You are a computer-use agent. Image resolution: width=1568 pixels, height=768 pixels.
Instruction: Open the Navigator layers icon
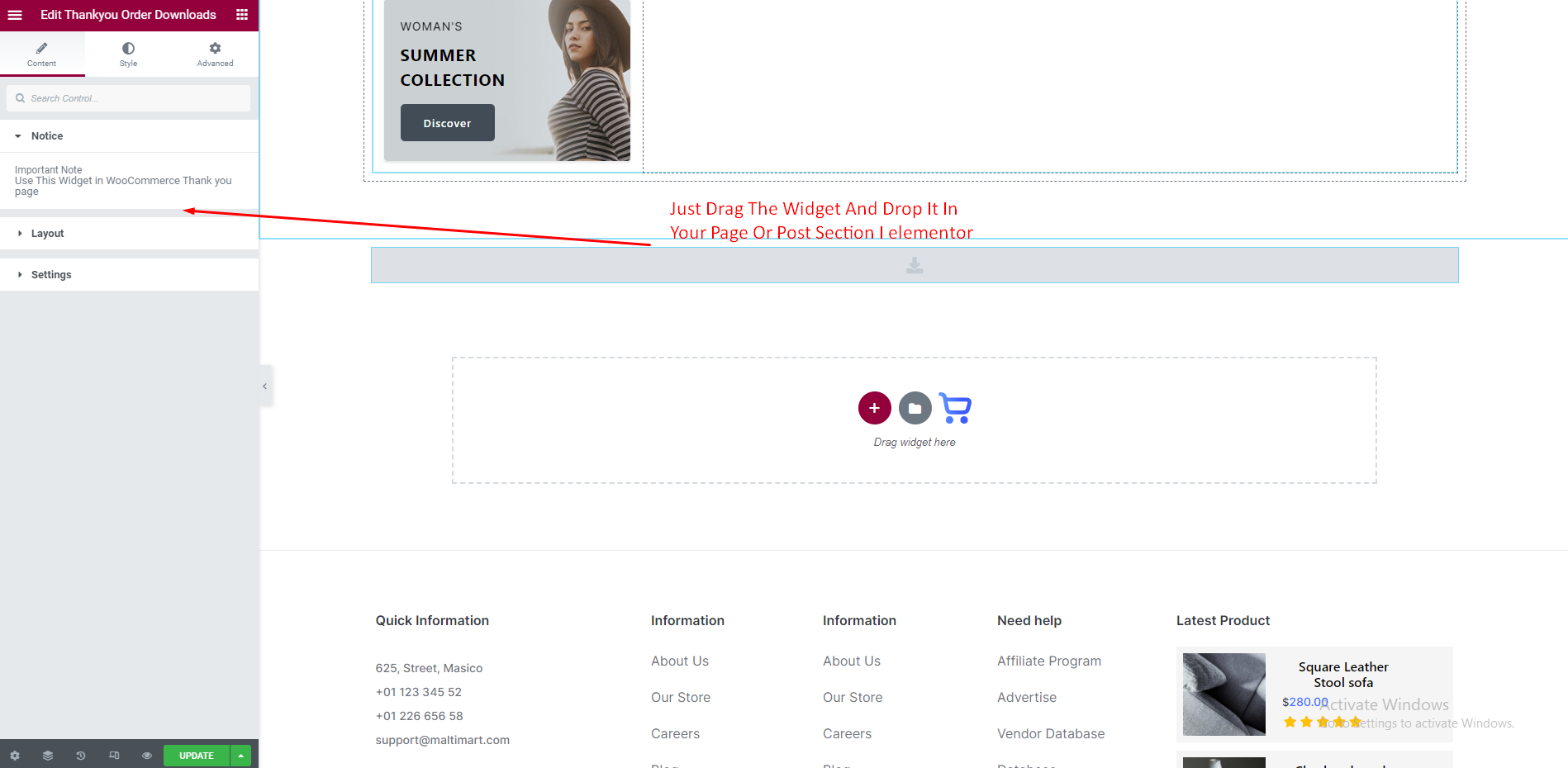pyautogui.click(x=48, y=756)
